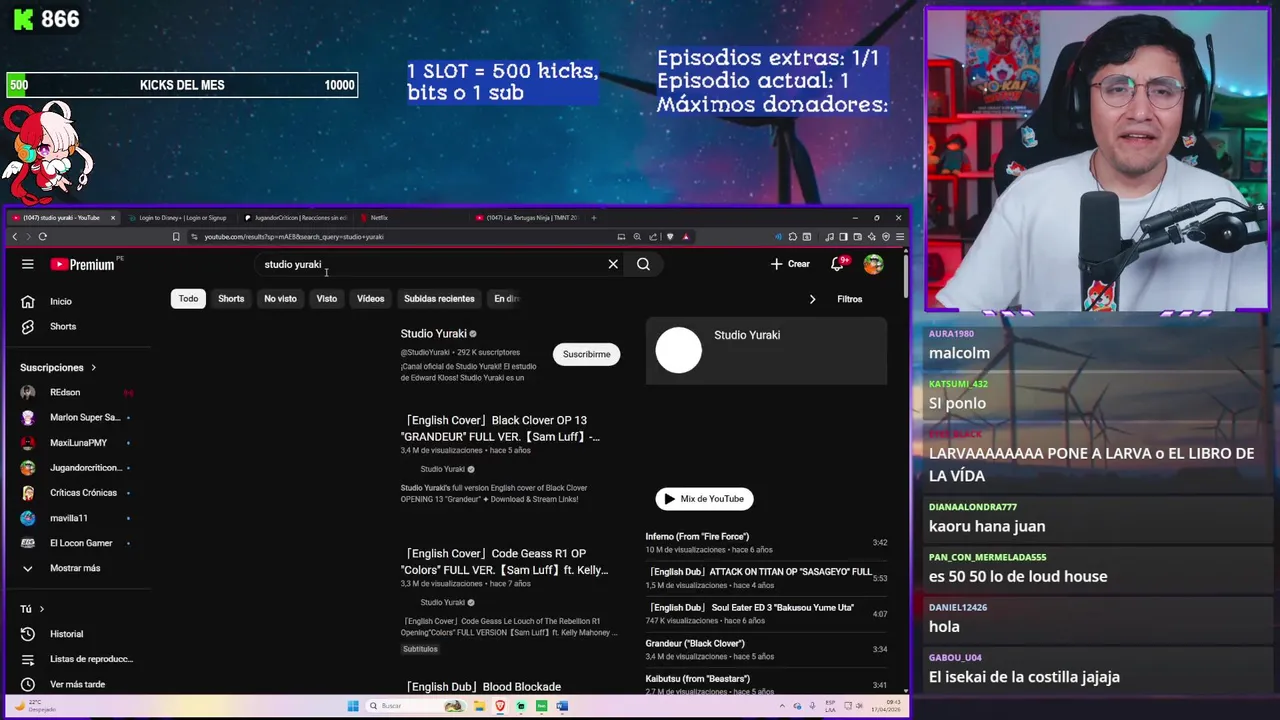
Task: Open the YouTube hamburger guide menu
Action: pyautogui.click(x=28, y=264)
